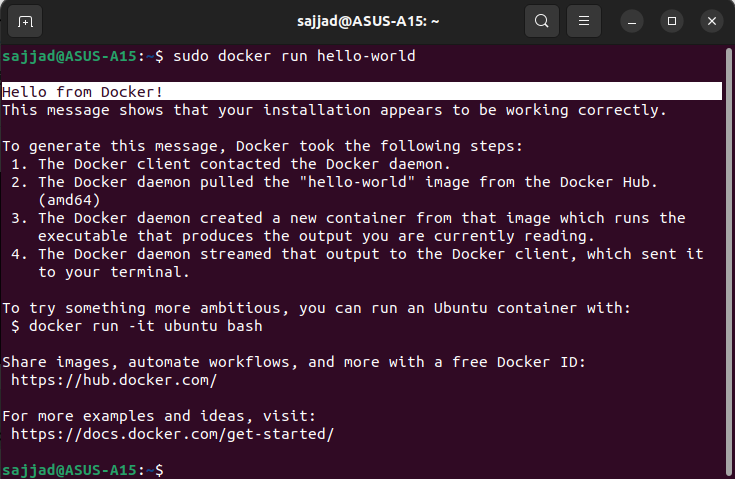
Task: Click the terminal vertical scrollbar
Action: point(729,261)
